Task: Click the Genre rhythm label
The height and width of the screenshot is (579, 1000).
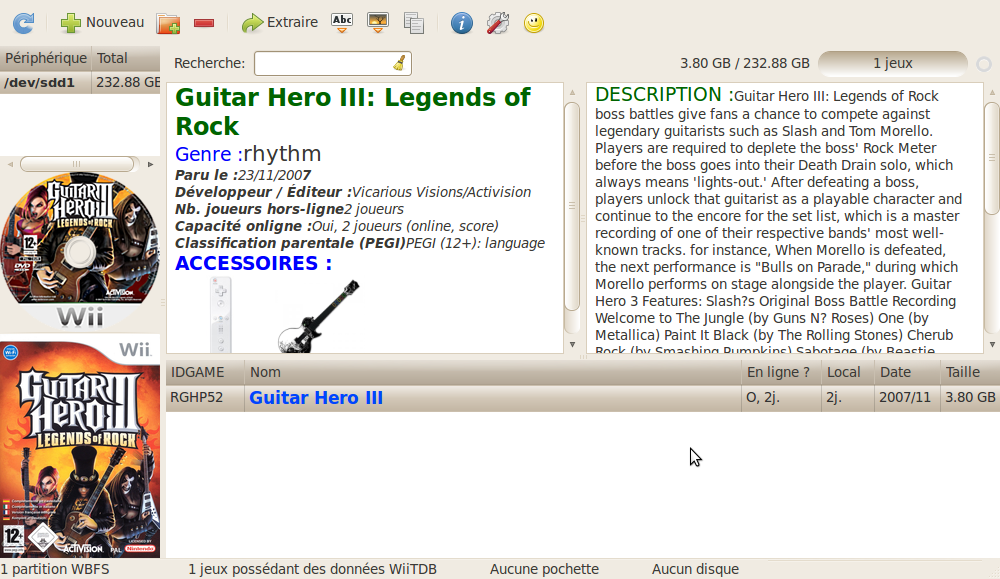Action: (248, 154)
